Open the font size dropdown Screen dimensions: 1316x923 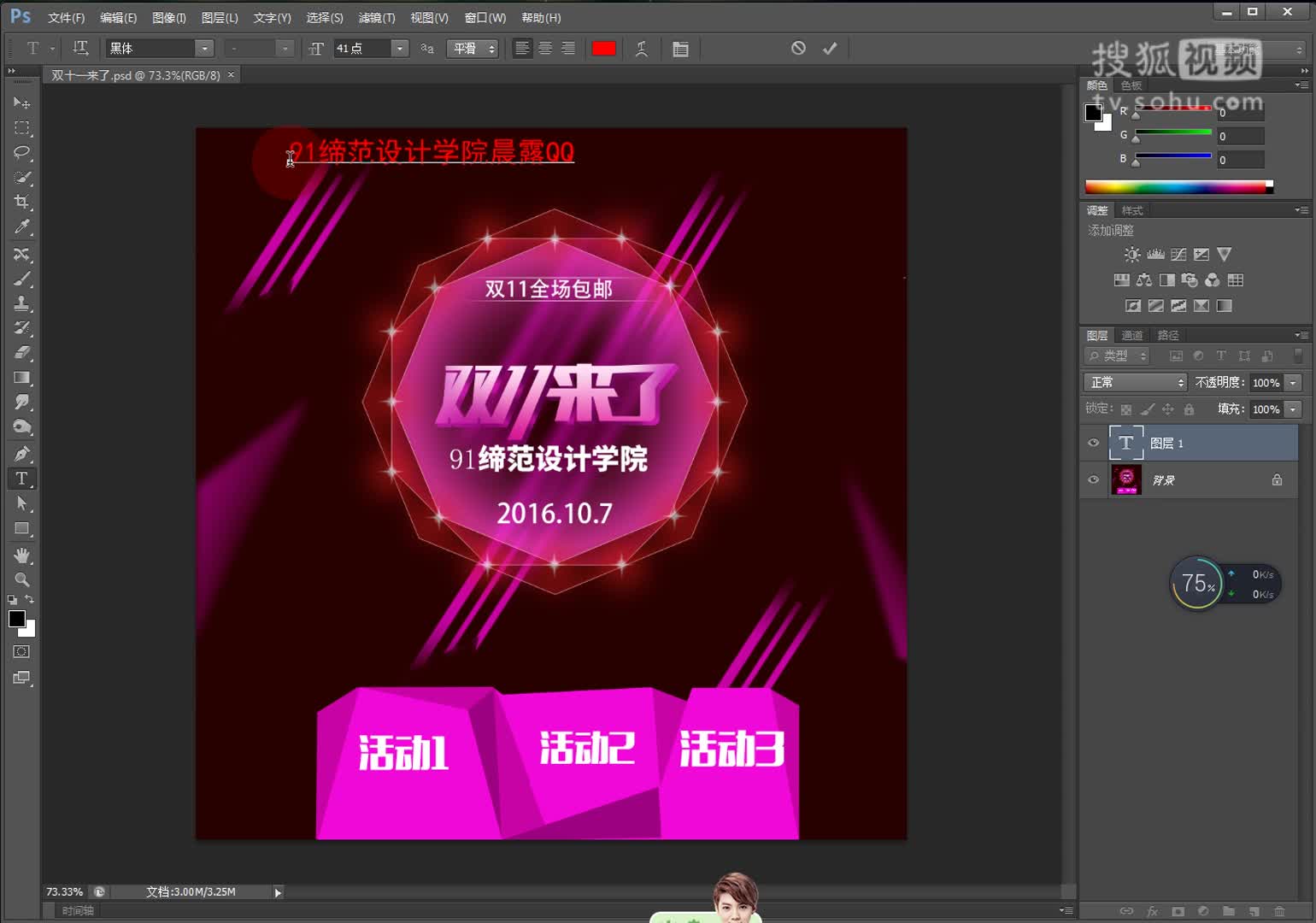[x=399, y=49]
